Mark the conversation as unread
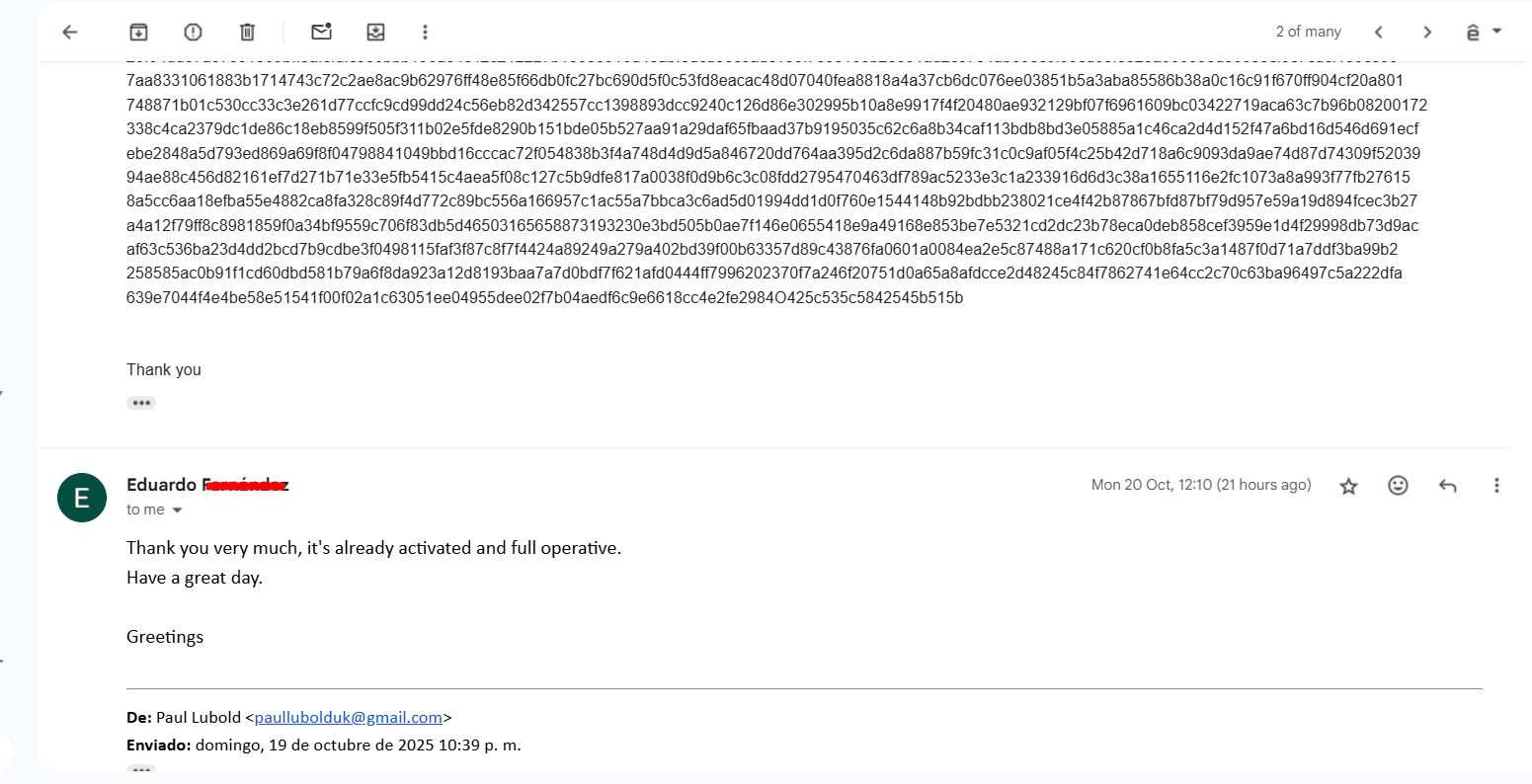 (321, 32)
